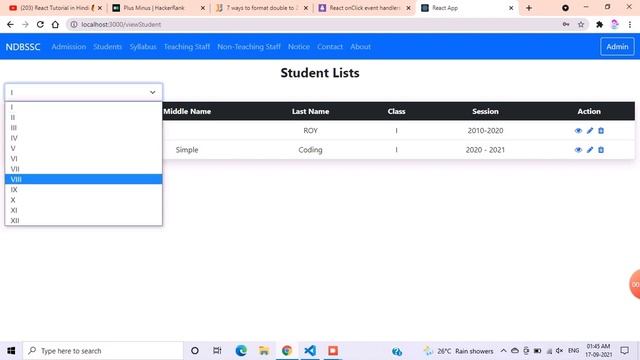640x360 pixels.
Task: Open the Extensions puzzle icon
Action: point(599,24)
